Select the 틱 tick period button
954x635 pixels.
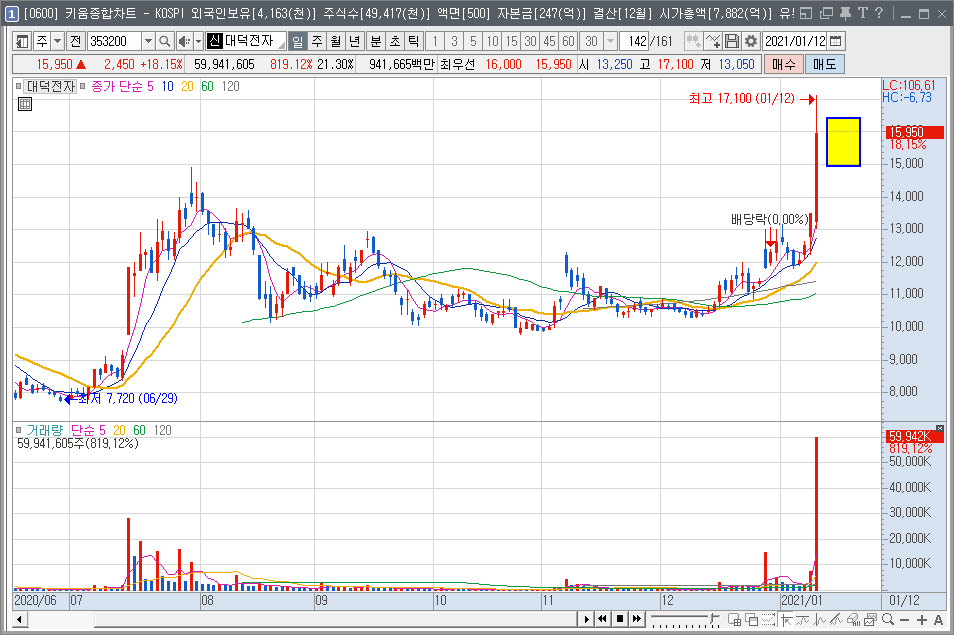pyautogui.click(x=414, y=41)
